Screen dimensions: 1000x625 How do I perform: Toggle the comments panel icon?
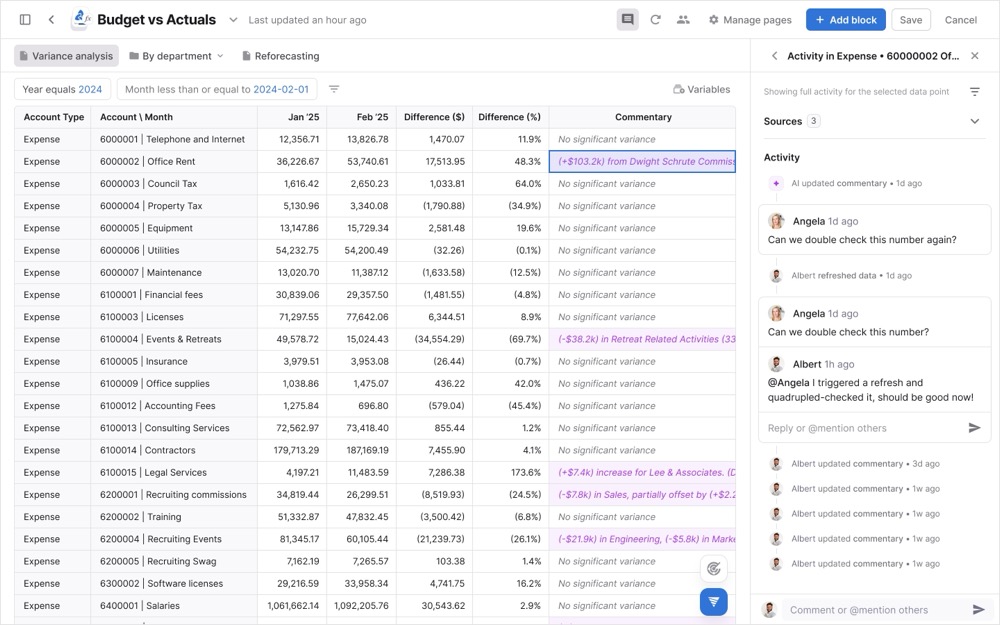(x=627, y=19)
